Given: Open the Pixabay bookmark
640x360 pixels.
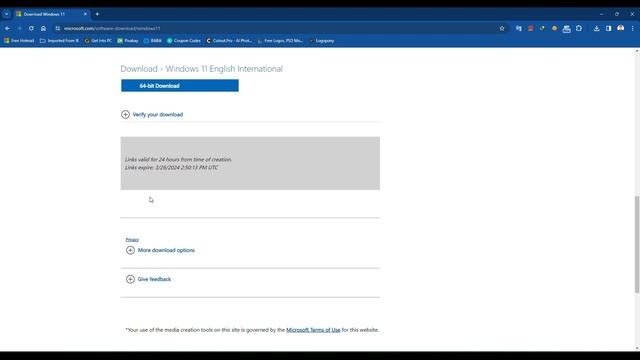Looking at the screenshot, I should pyautogui.click(x=128, y=41).
